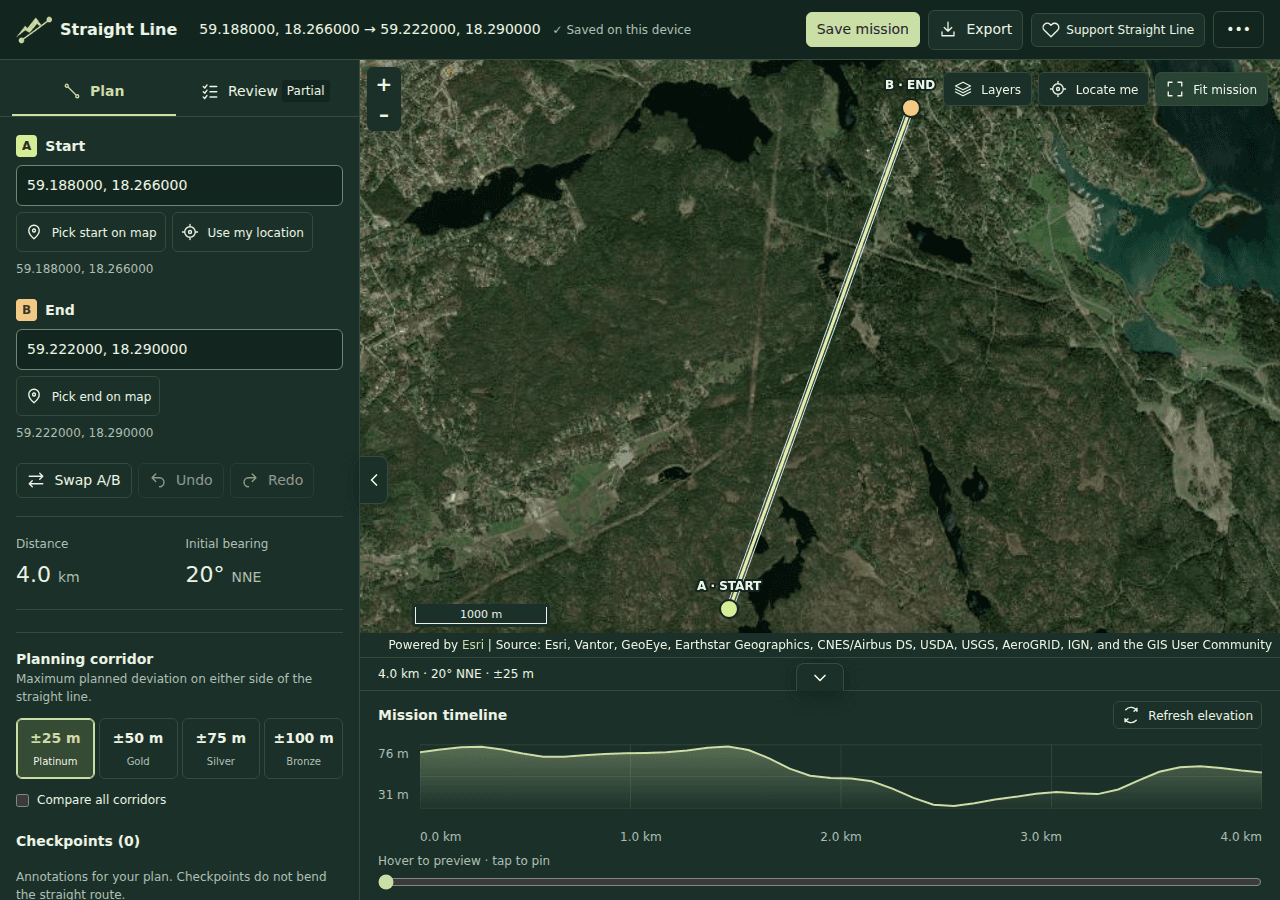Click the 4.0 km distance value
The image size is (1280, 900).
[48, 574]
